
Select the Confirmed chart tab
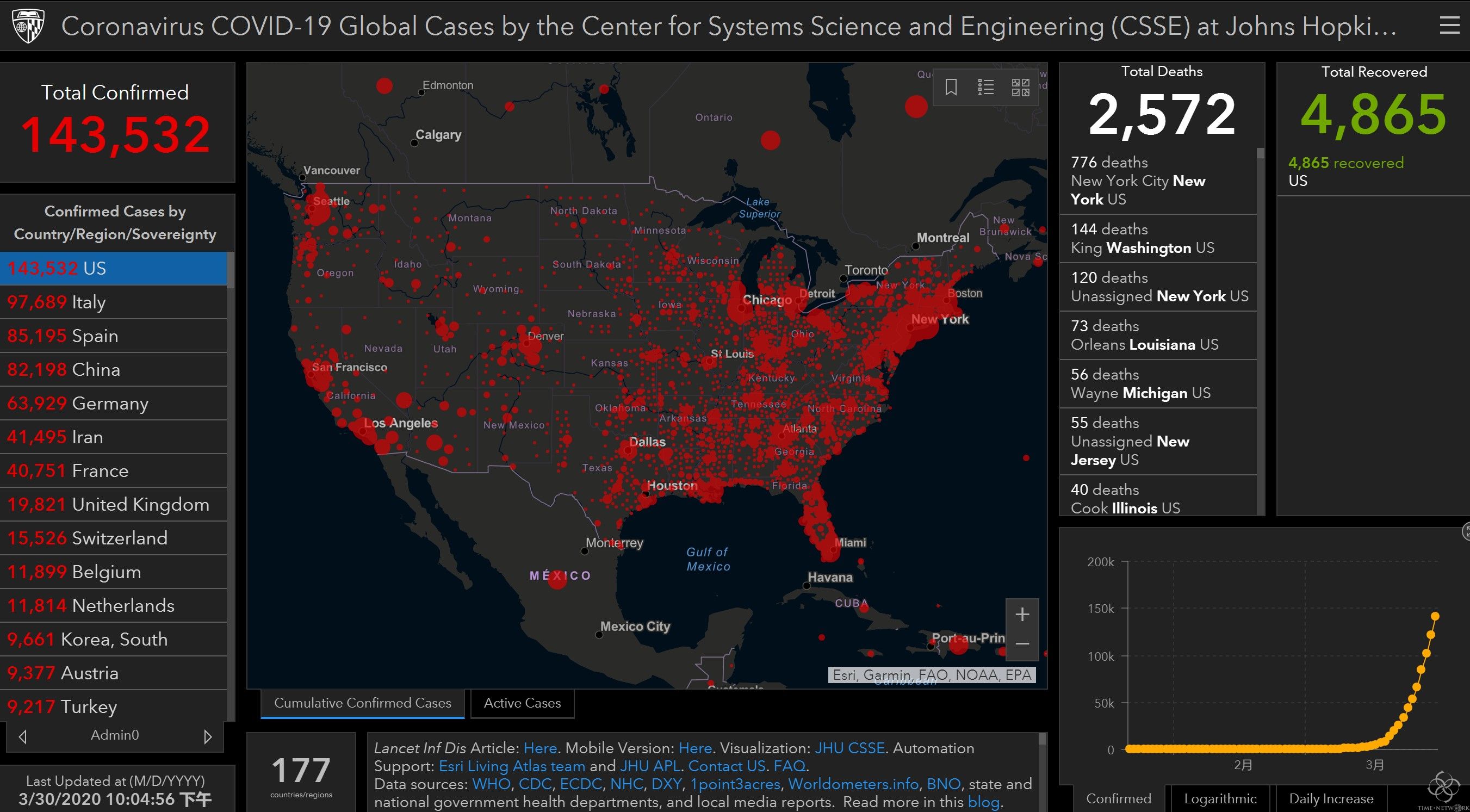tap(1118, 798)
